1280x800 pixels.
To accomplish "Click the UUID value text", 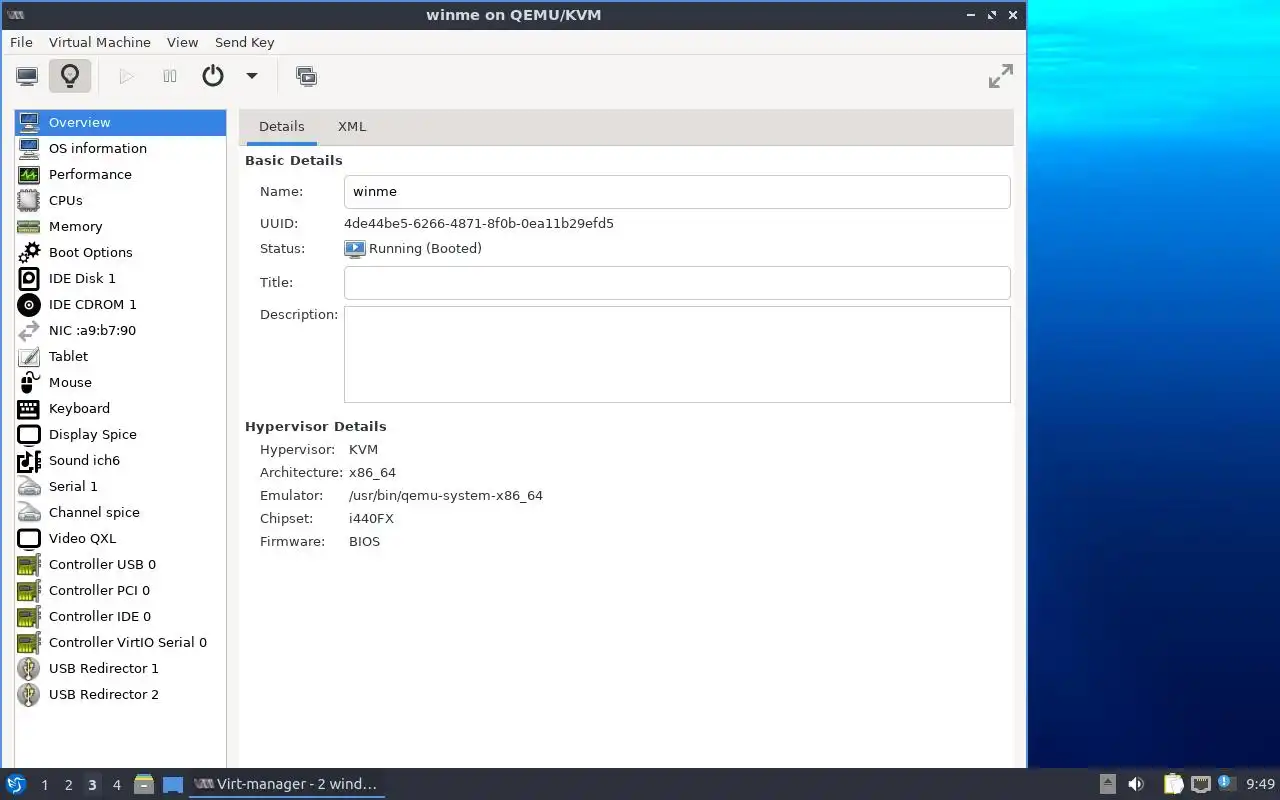I will tap(479, 223).
